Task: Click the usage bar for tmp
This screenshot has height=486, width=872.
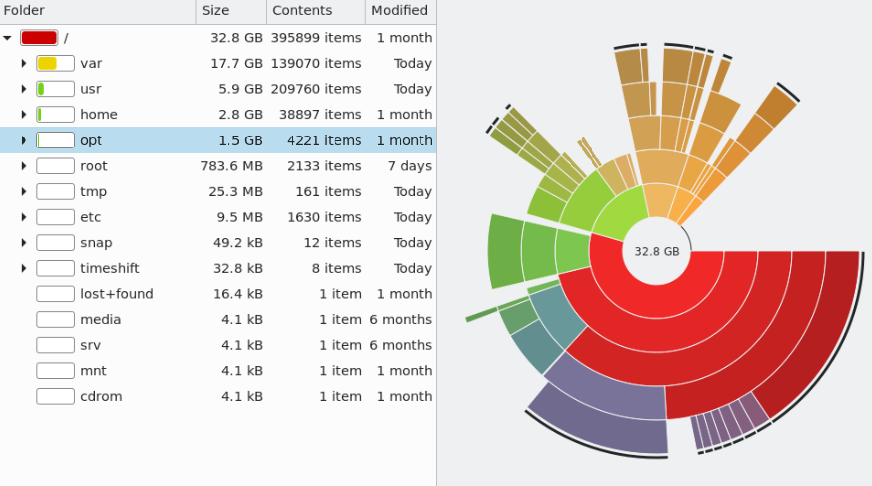Action: click(x=56, y=191)
